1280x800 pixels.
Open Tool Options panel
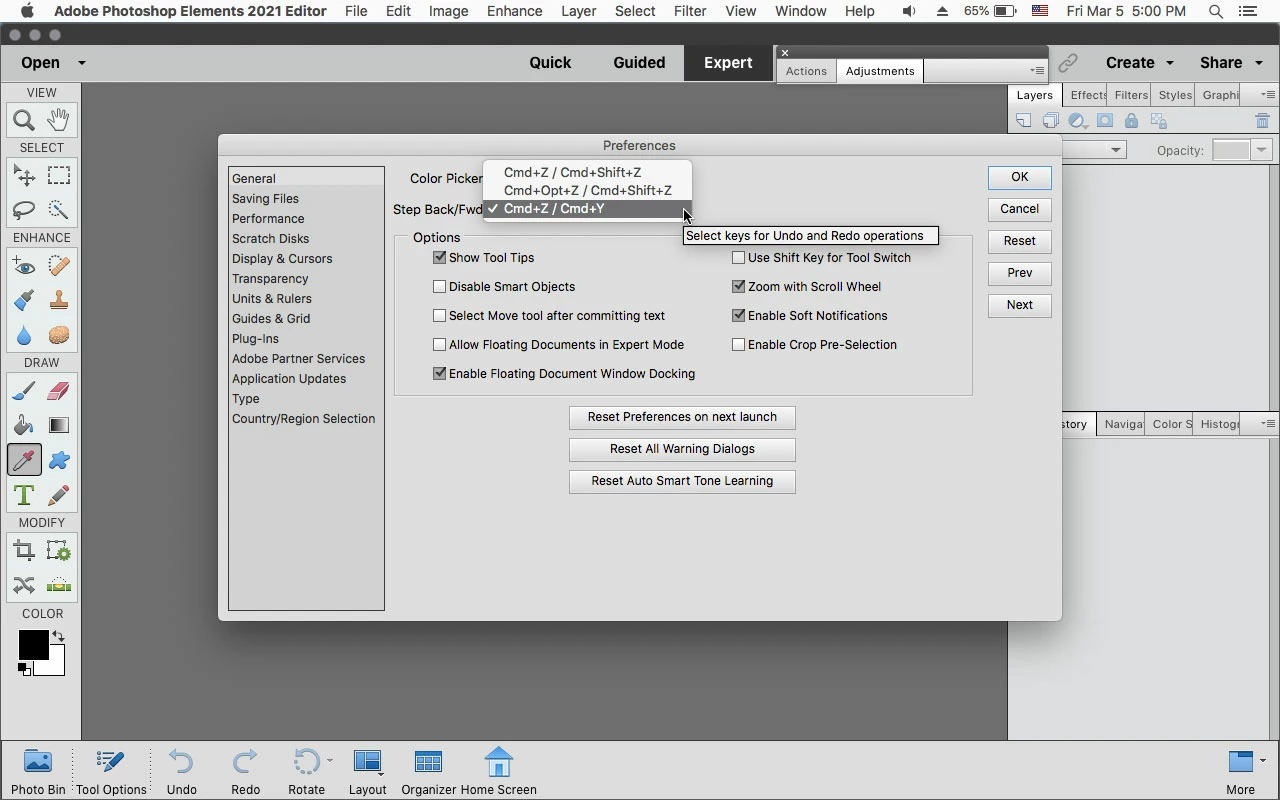point(111,772)
